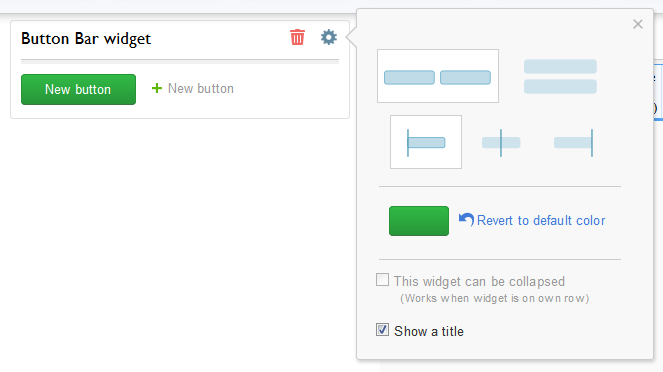Click the undo arrow icon beside Revert
The image size is (663, 372).
click(x=466, y=219)
